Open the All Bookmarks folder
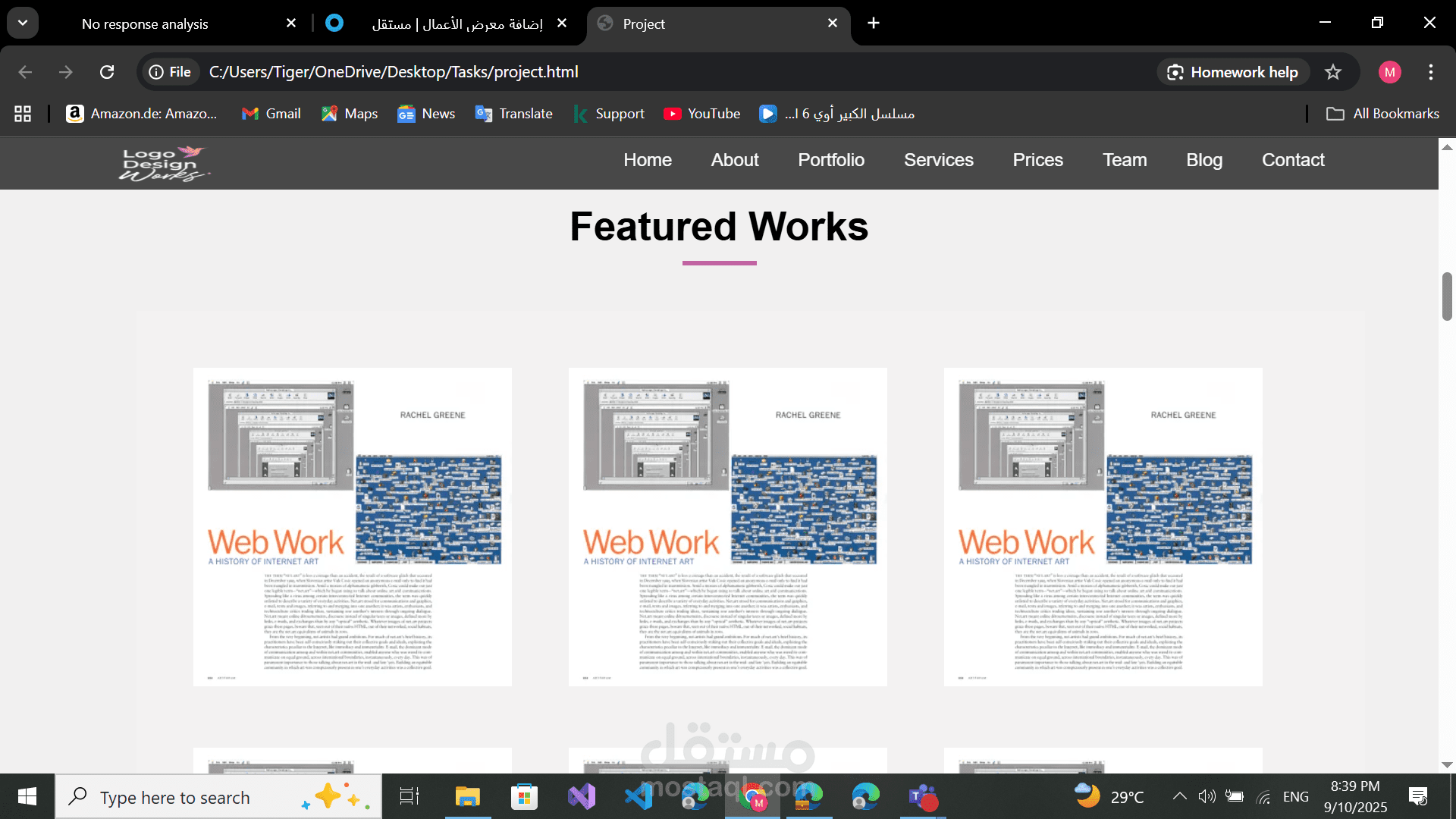This screenshot has height=819, width=1456. 1382,114
